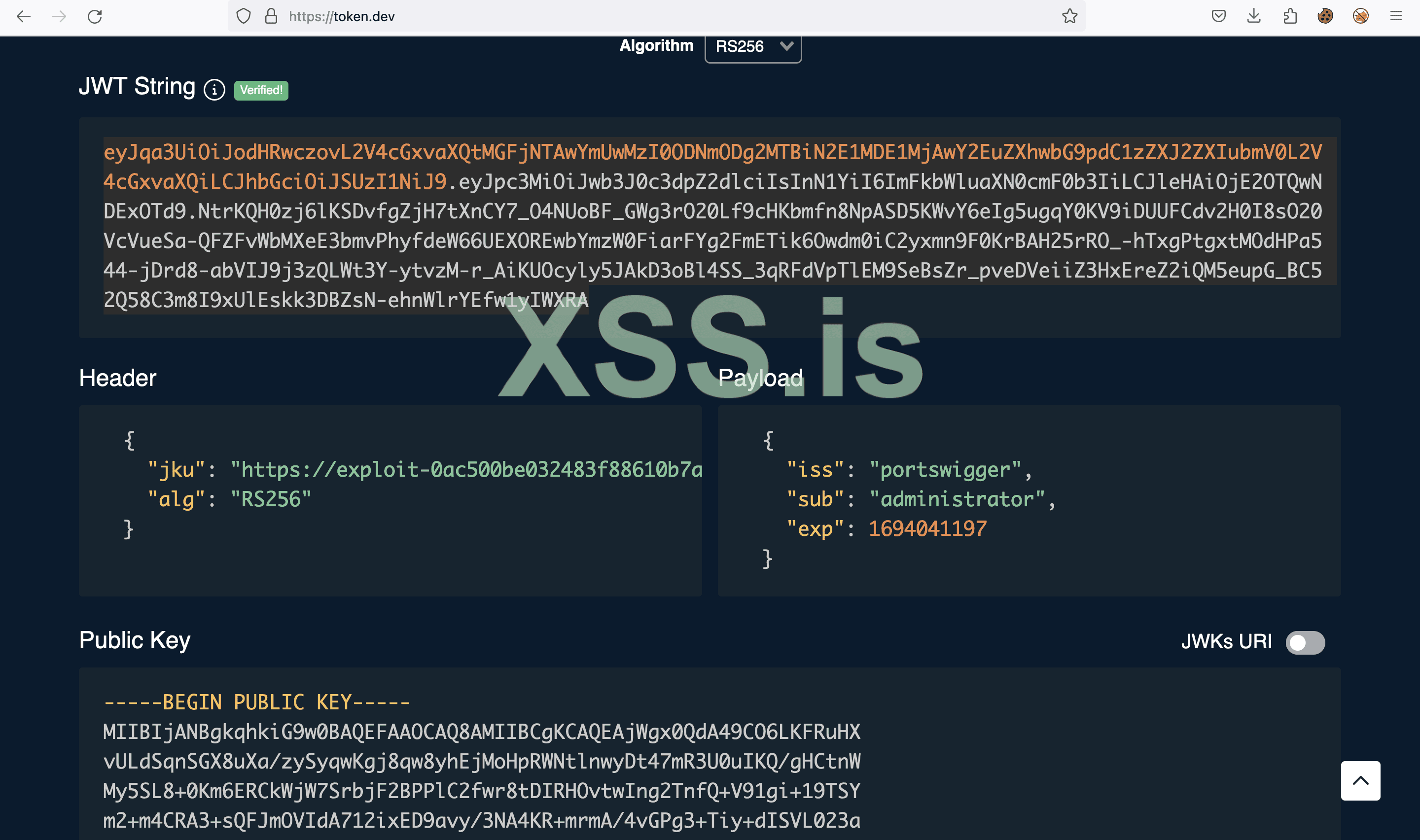Bookmark this page with the star
This screenshot has width=1420, height=840.
(1069, 16)
